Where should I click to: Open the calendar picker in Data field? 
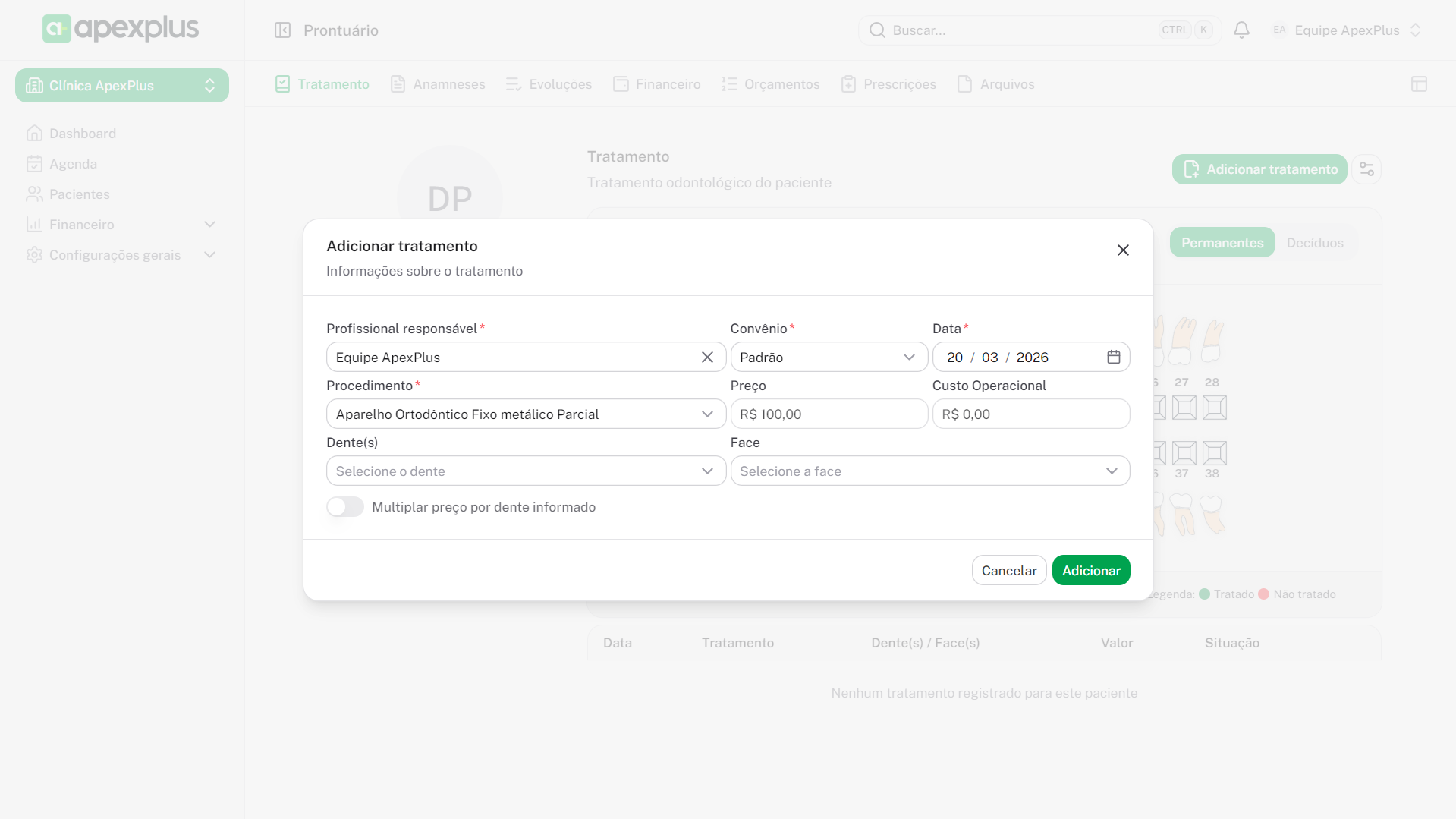pos(1113,357)
